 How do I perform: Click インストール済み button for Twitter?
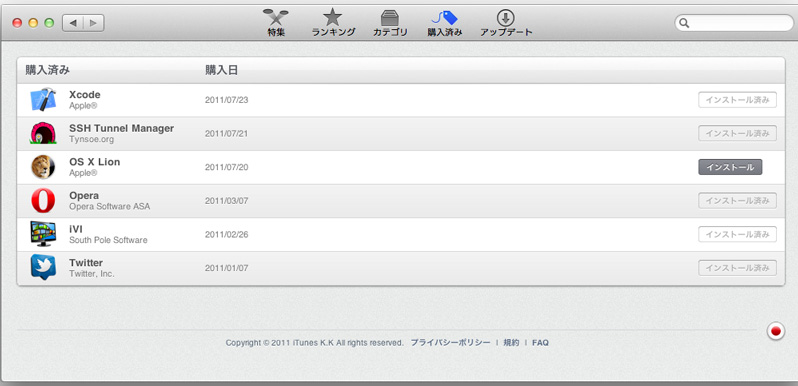tap(737, 268)
